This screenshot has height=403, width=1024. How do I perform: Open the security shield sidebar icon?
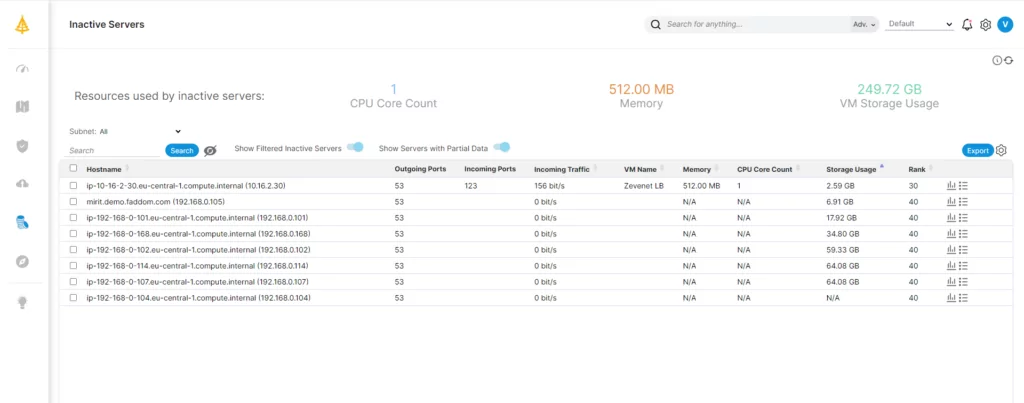click(x=22, y=146)
